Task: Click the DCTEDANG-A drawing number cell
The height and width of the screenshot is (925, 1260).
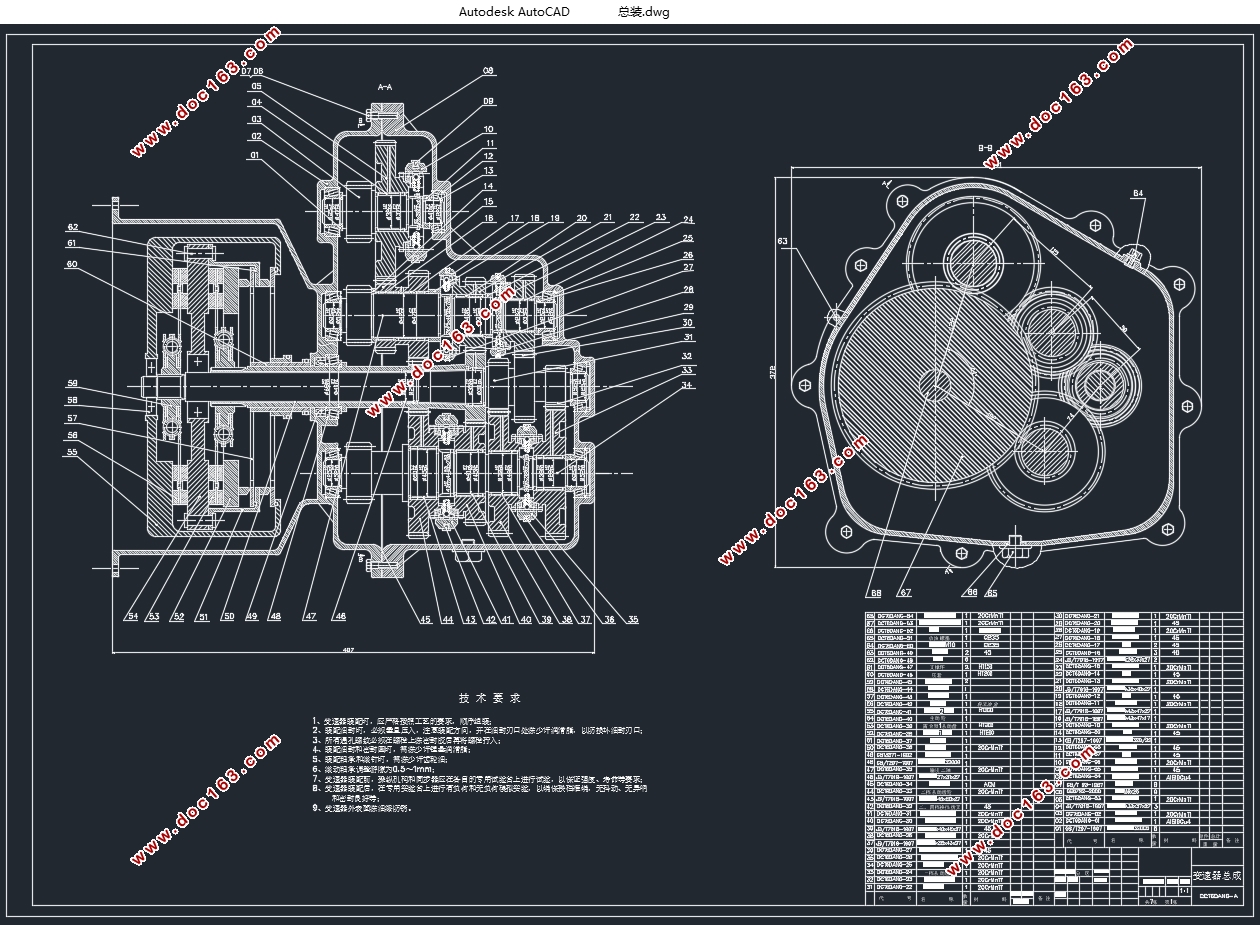Action: tap(1218, 896)
